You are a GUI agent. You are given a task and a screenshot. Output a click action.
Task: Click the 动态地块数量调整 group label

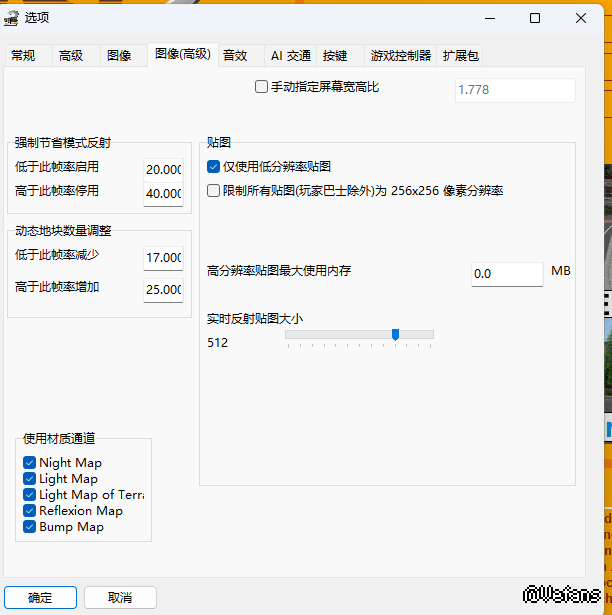pyautogui.click(x=63, y=231)
